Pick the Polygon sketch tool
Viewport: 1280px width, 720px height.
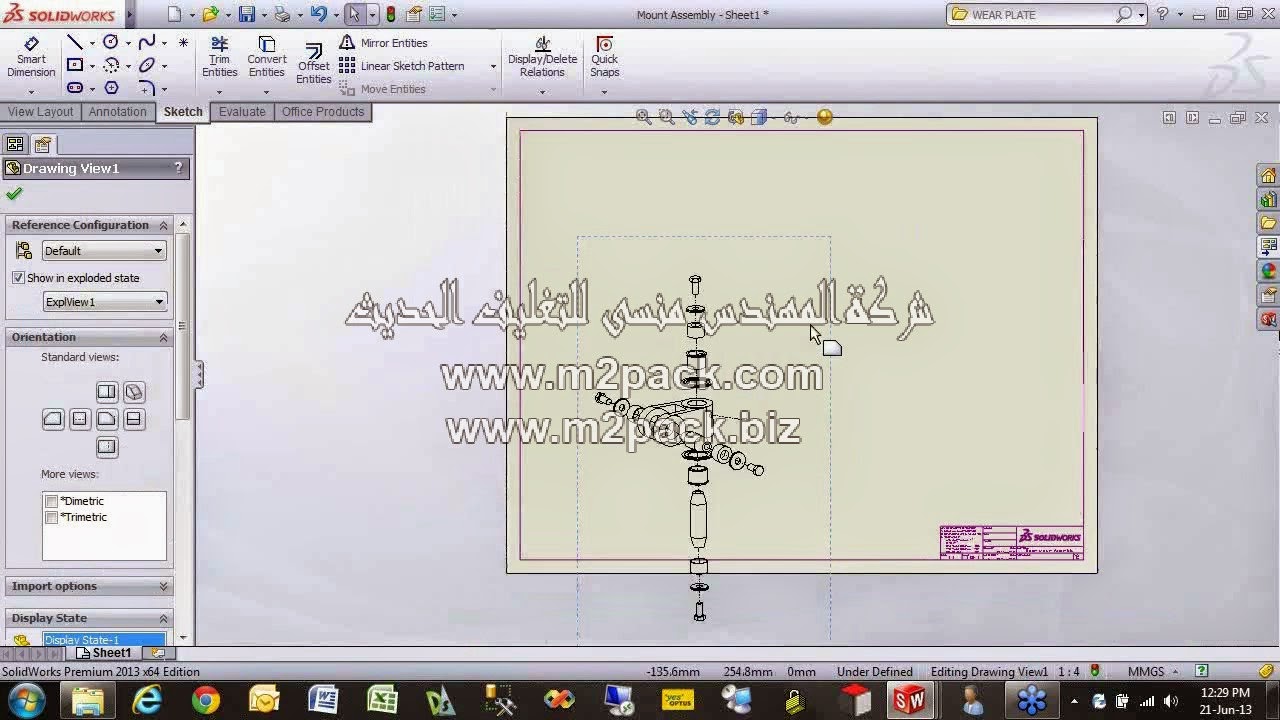coord(111,88)
